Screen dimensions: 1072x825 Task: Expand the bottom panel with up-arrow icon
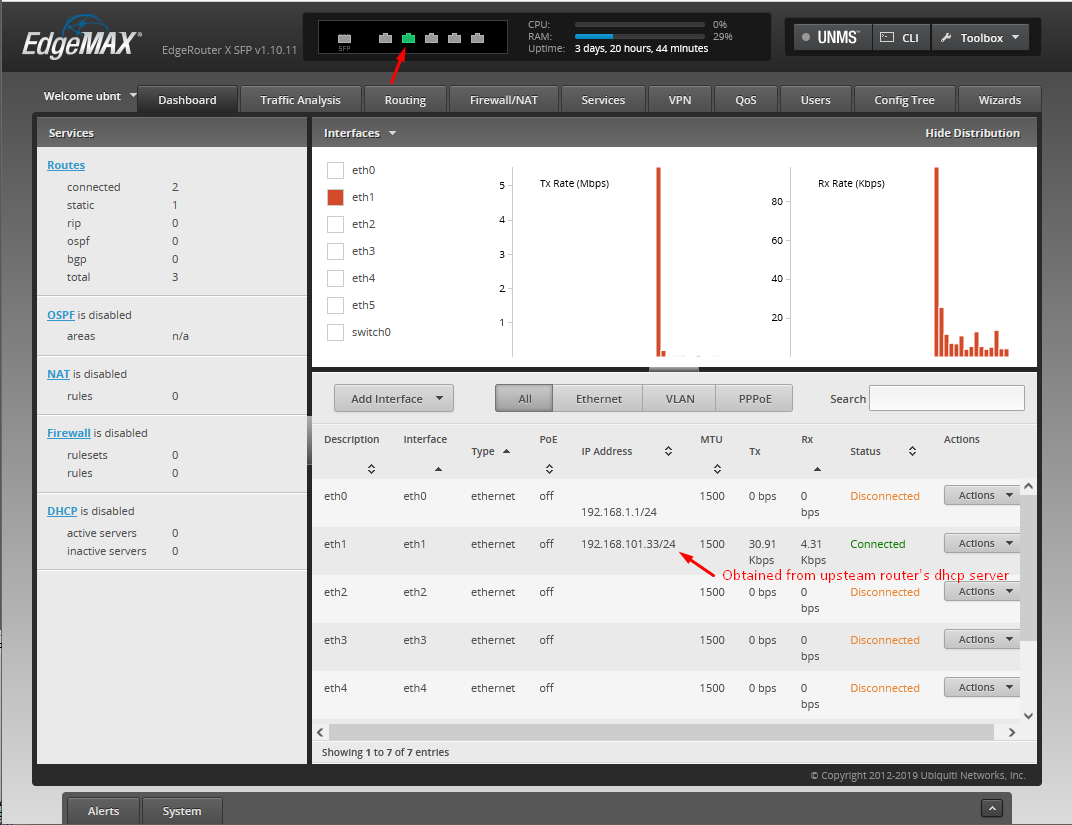[992, 808]
